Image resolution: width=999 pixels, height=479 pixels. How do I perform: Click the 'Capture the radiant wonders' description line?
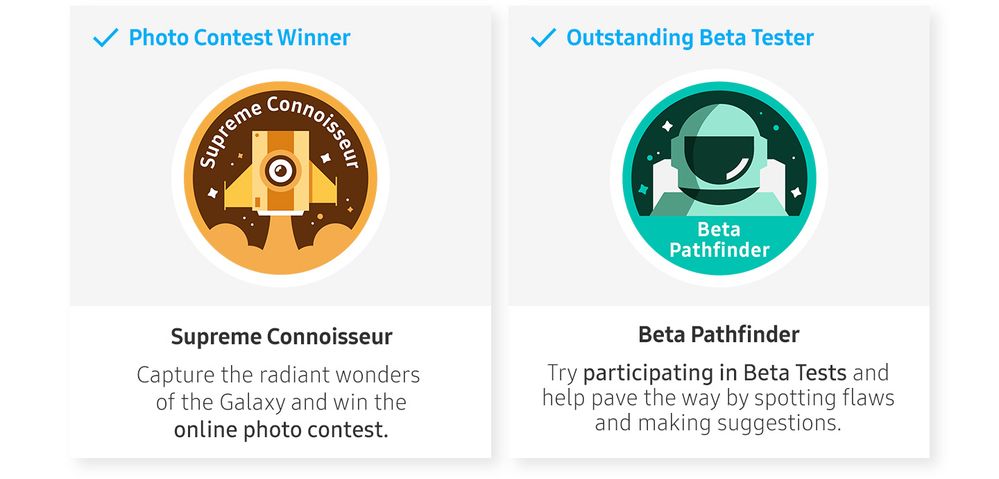pos(278,375)
